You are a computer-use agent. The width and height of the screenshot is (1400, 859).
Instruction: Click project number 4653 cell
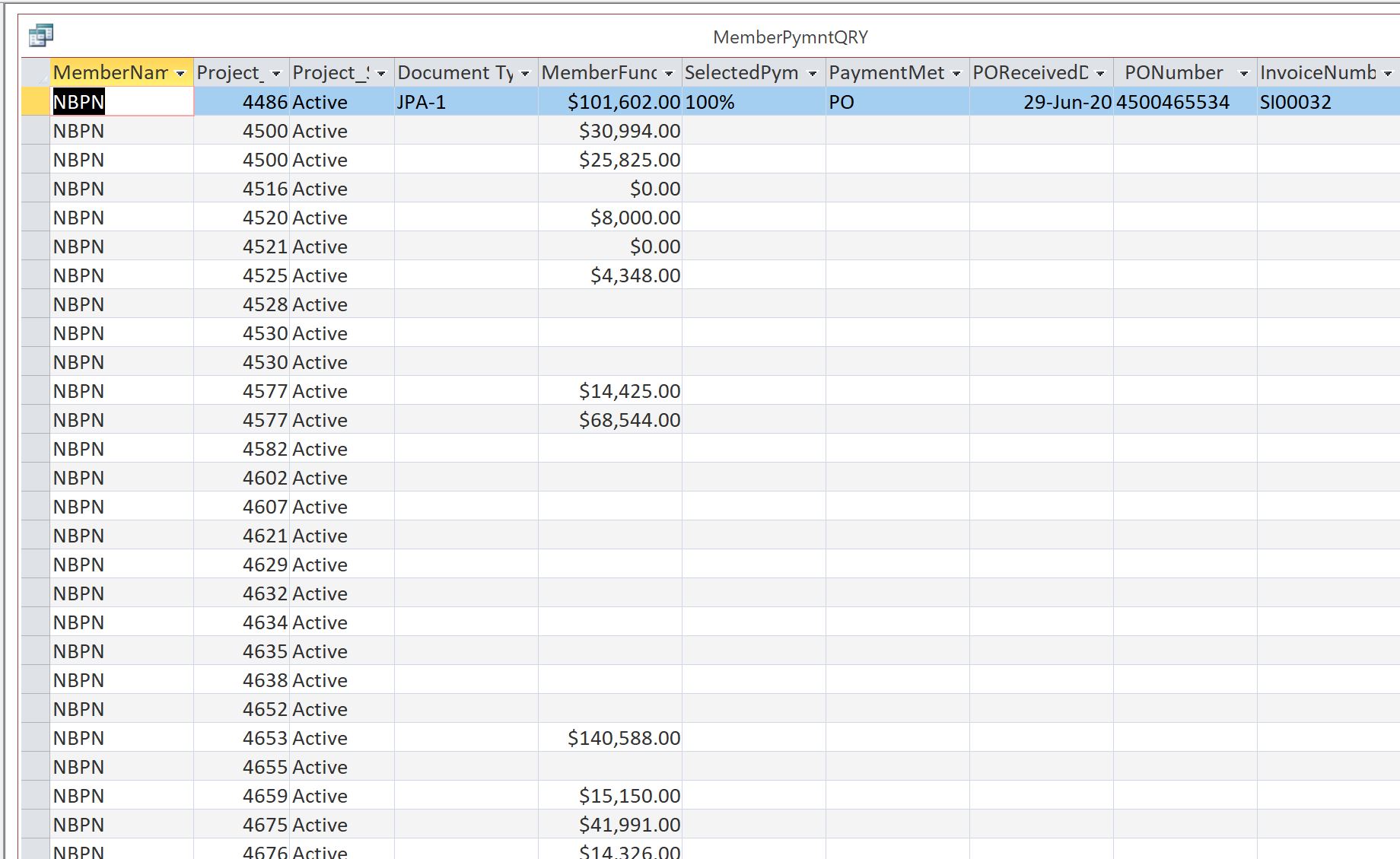point(242,738)
